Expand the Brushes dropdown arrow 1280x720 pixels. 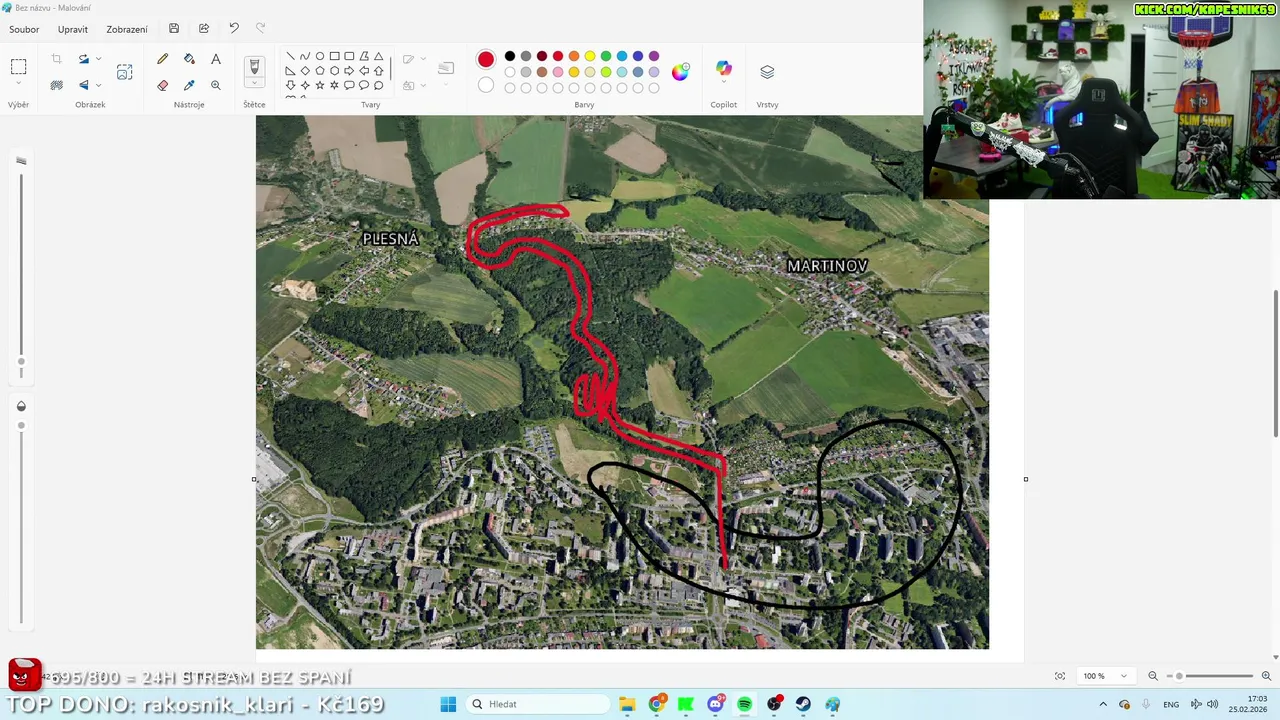[254, 84]
